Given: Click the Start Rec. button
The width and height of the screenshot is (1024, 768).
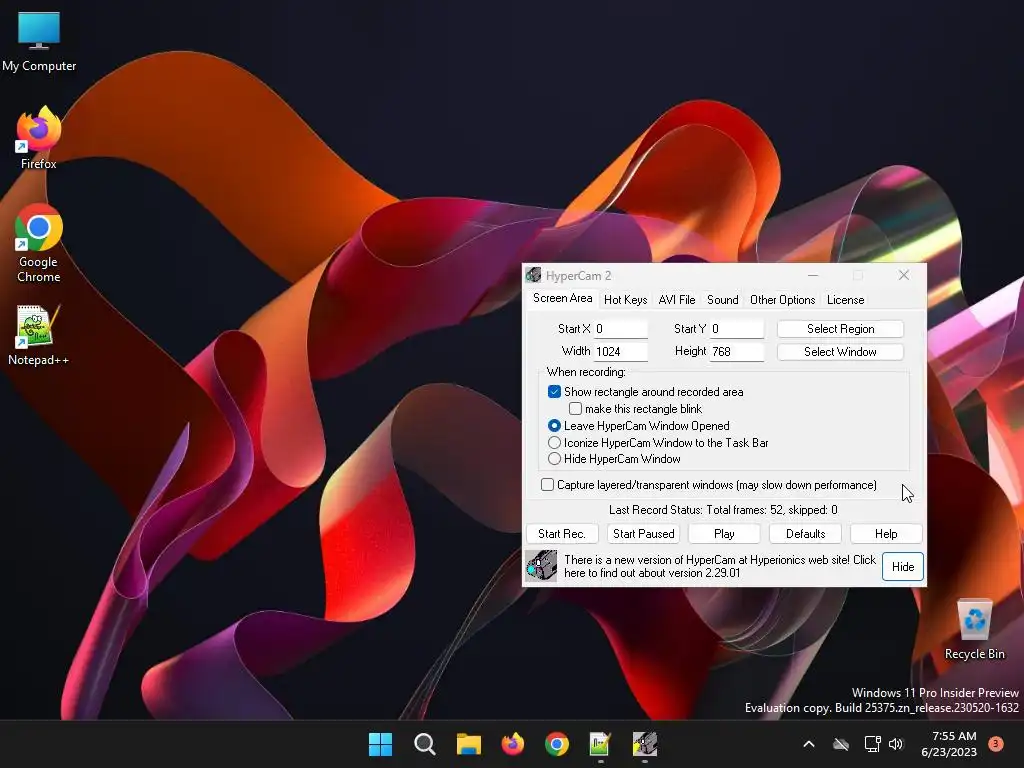Looking at the screenshot, I should [x=562, y=534].
